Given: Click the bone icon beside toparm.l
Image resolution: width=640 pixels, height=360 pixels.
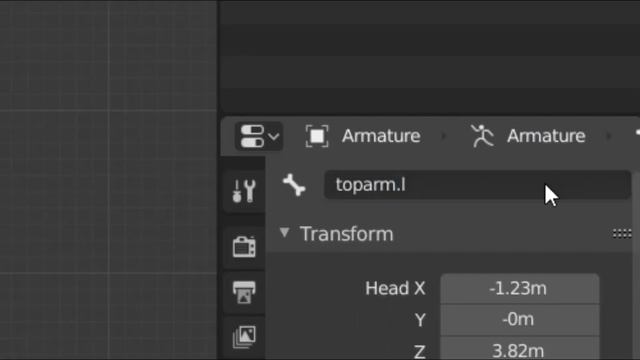Looking at the screenshot, I should 294,185.
